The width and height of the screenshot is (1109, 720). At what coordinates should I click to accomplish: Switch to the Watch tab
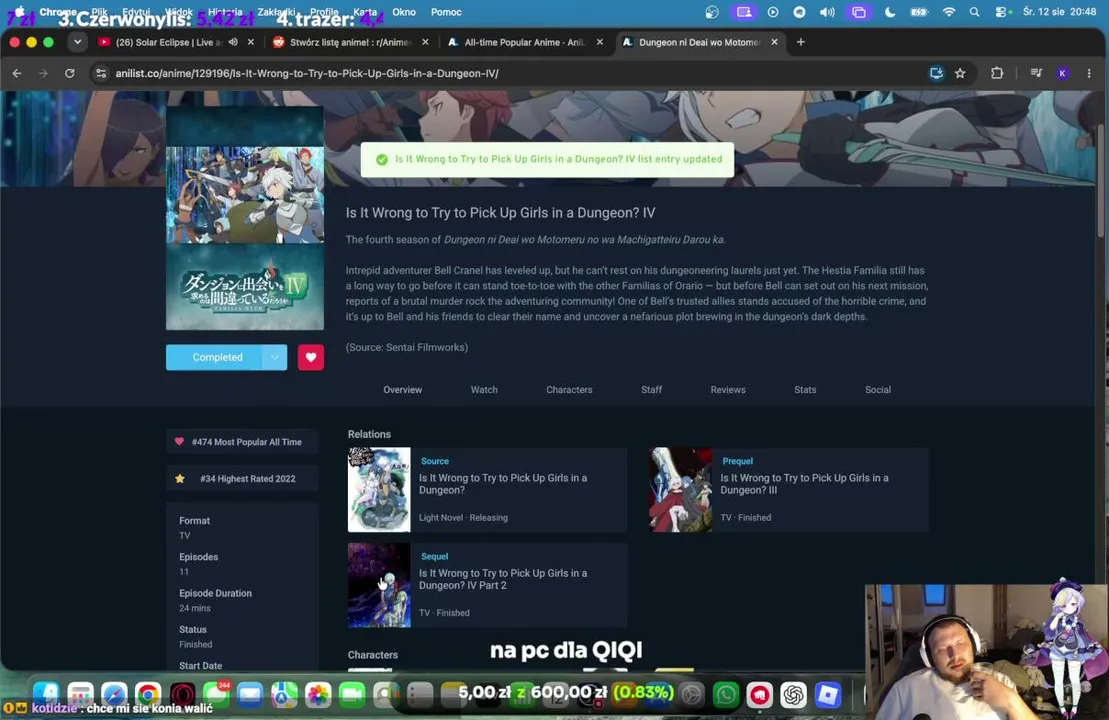click(x=484, y=390)
